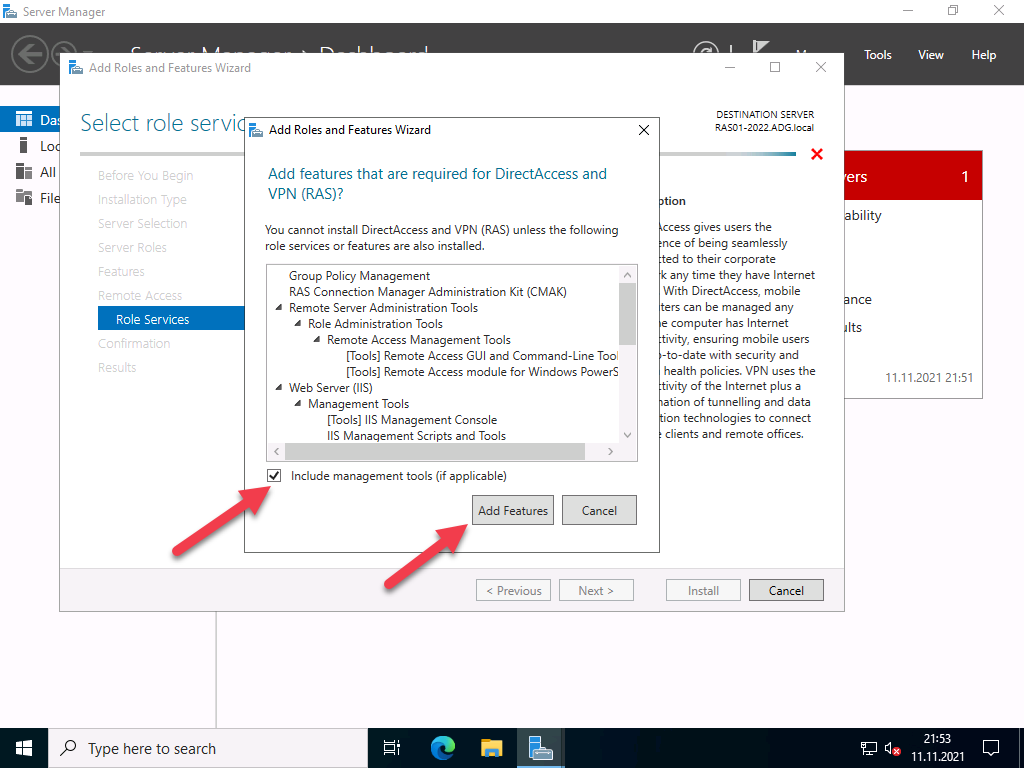Open Local Server in Server Manager sidebar
This screenshot has height=768, width=1024.
pyautogui.click(x=30, y=146)
